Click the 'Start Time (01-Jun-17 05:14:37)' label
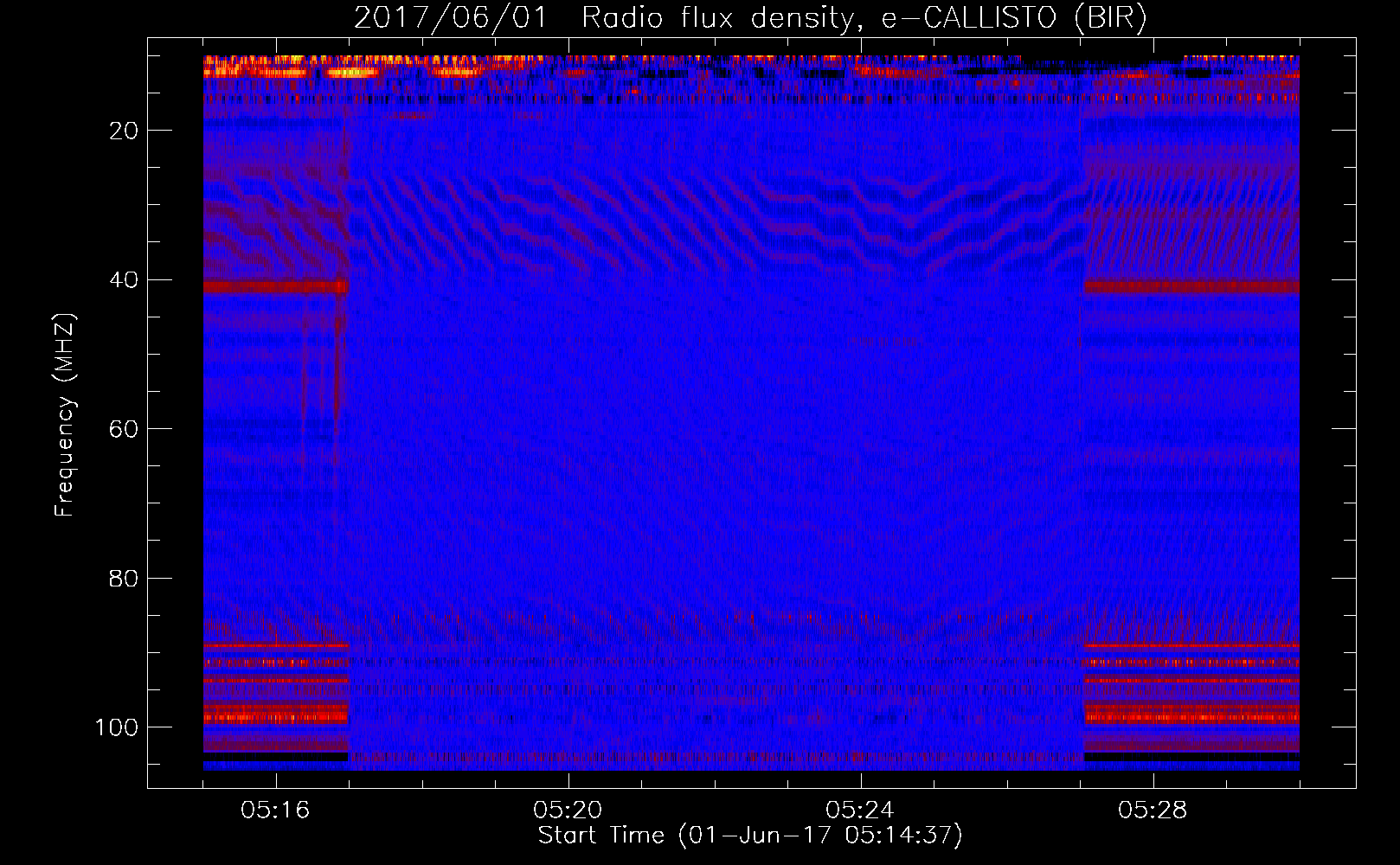The height and width of the screenshot is (865, 1400). pos(750,836)
